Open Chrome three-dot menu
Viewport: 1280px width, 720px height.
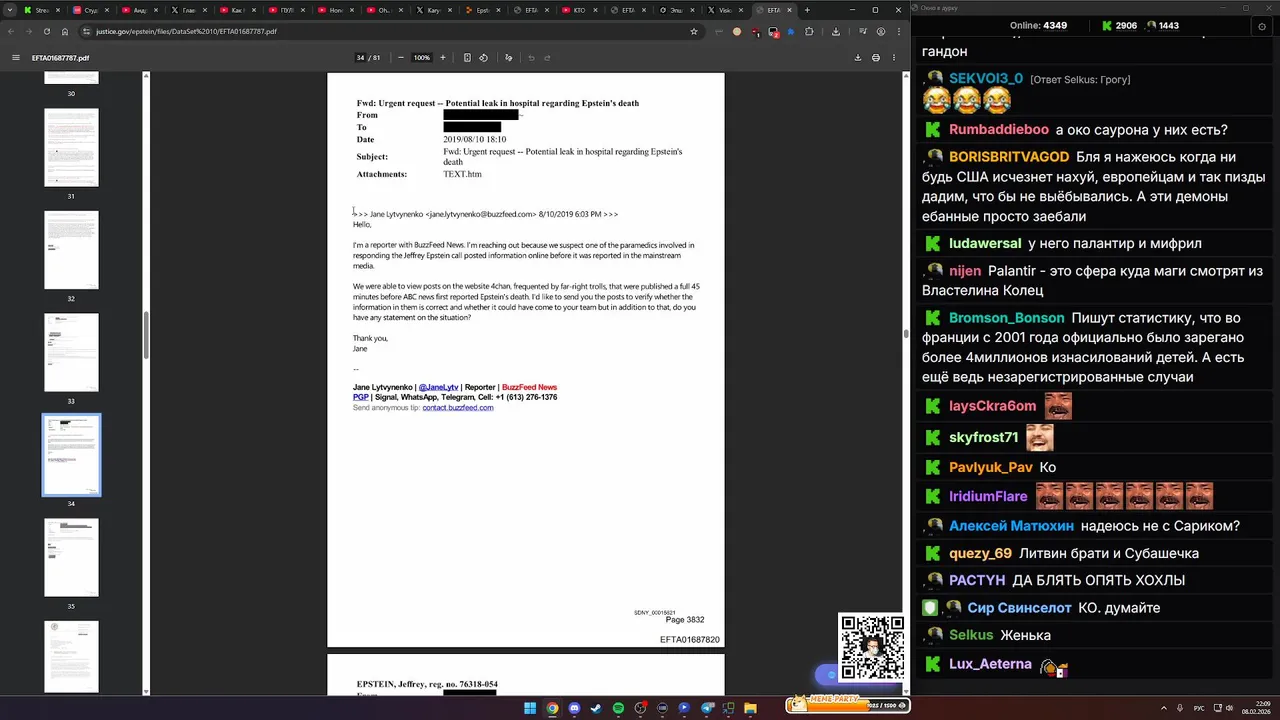(x=897, y=31)
